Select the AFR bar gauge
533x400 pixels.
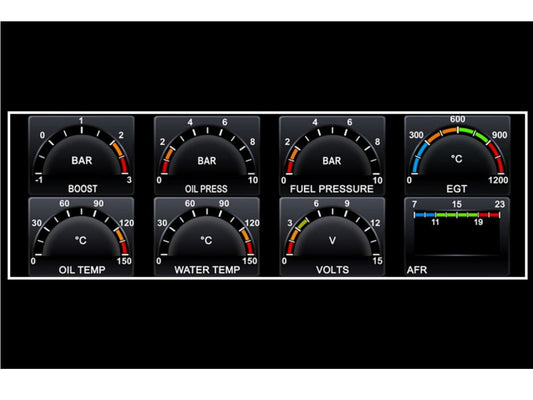click(457, 237)
